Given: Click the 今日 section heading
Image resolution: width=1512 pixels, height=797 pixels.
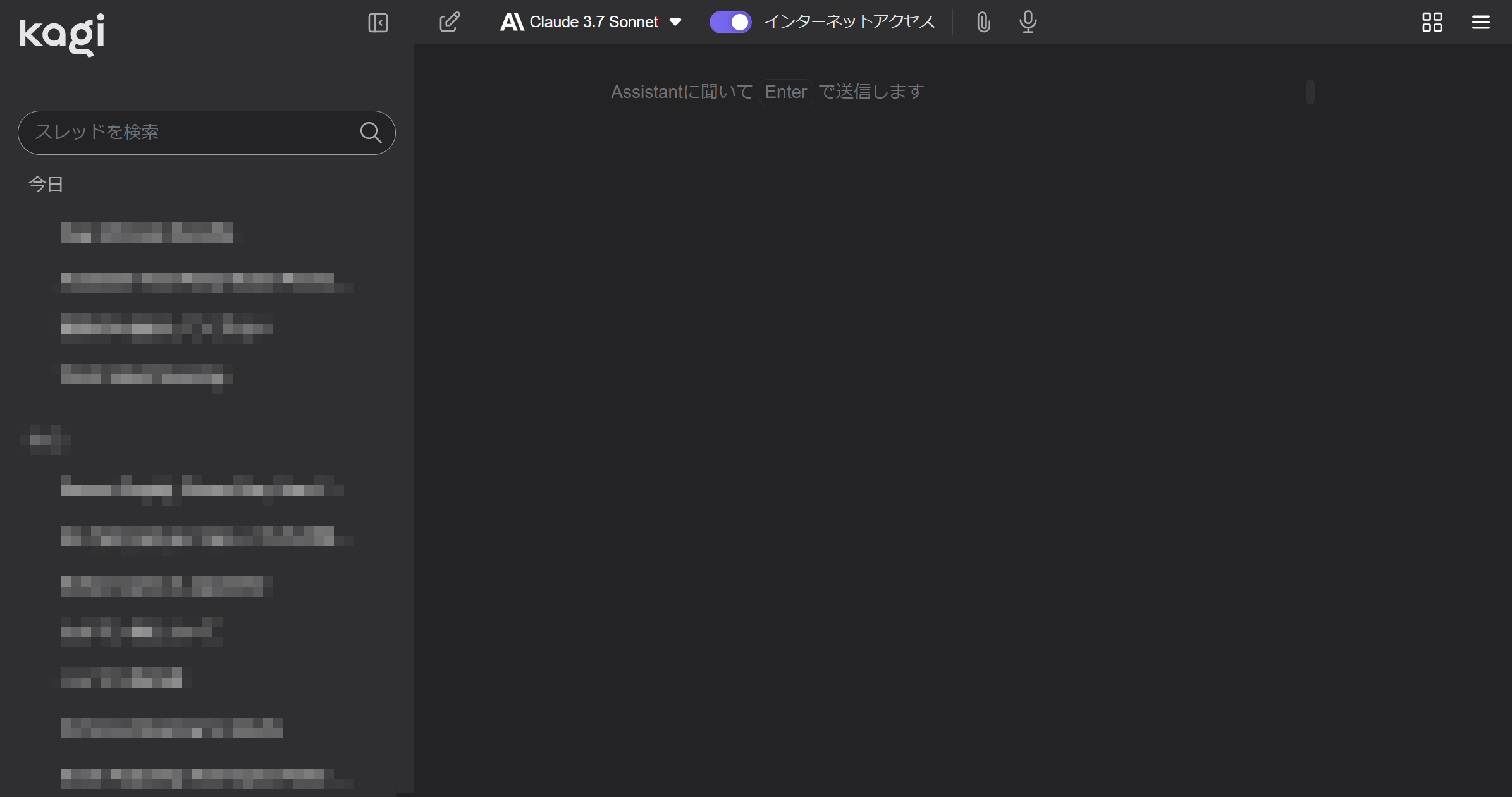Looking at the screenshot, I should [x=46, y=184].
